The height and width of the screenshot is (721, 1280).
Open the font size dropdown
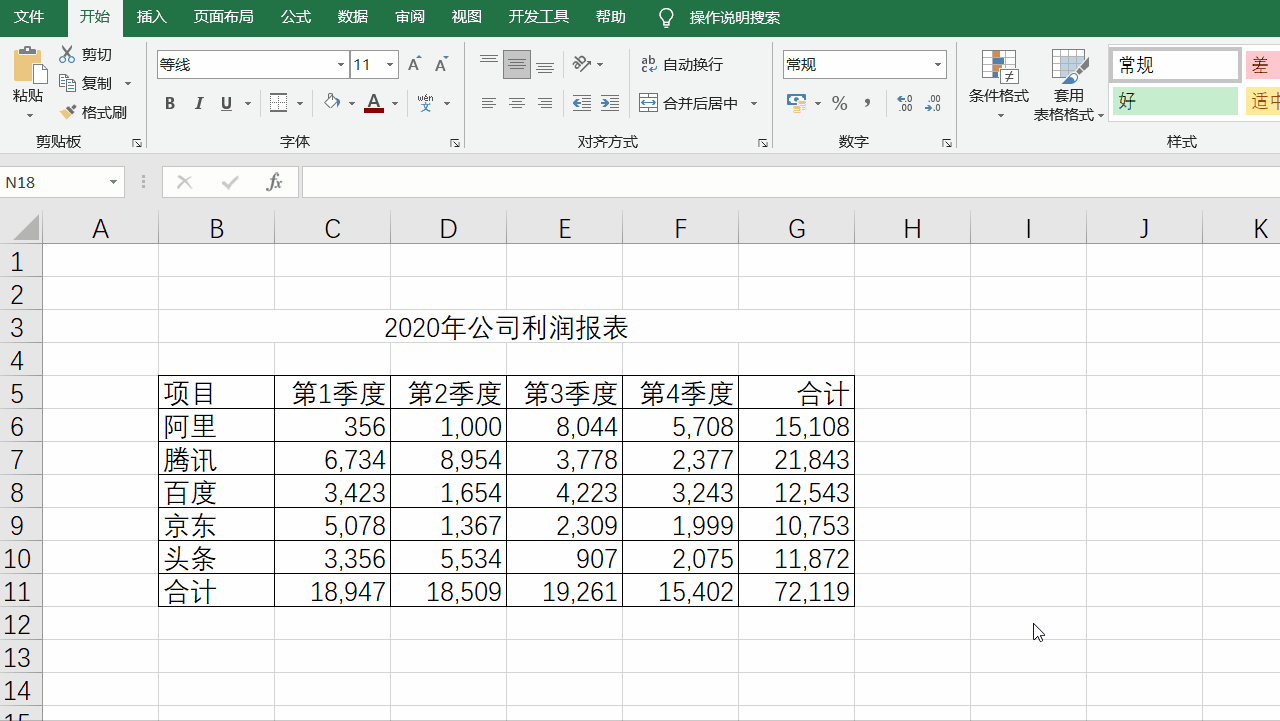(x=390, y=65)
